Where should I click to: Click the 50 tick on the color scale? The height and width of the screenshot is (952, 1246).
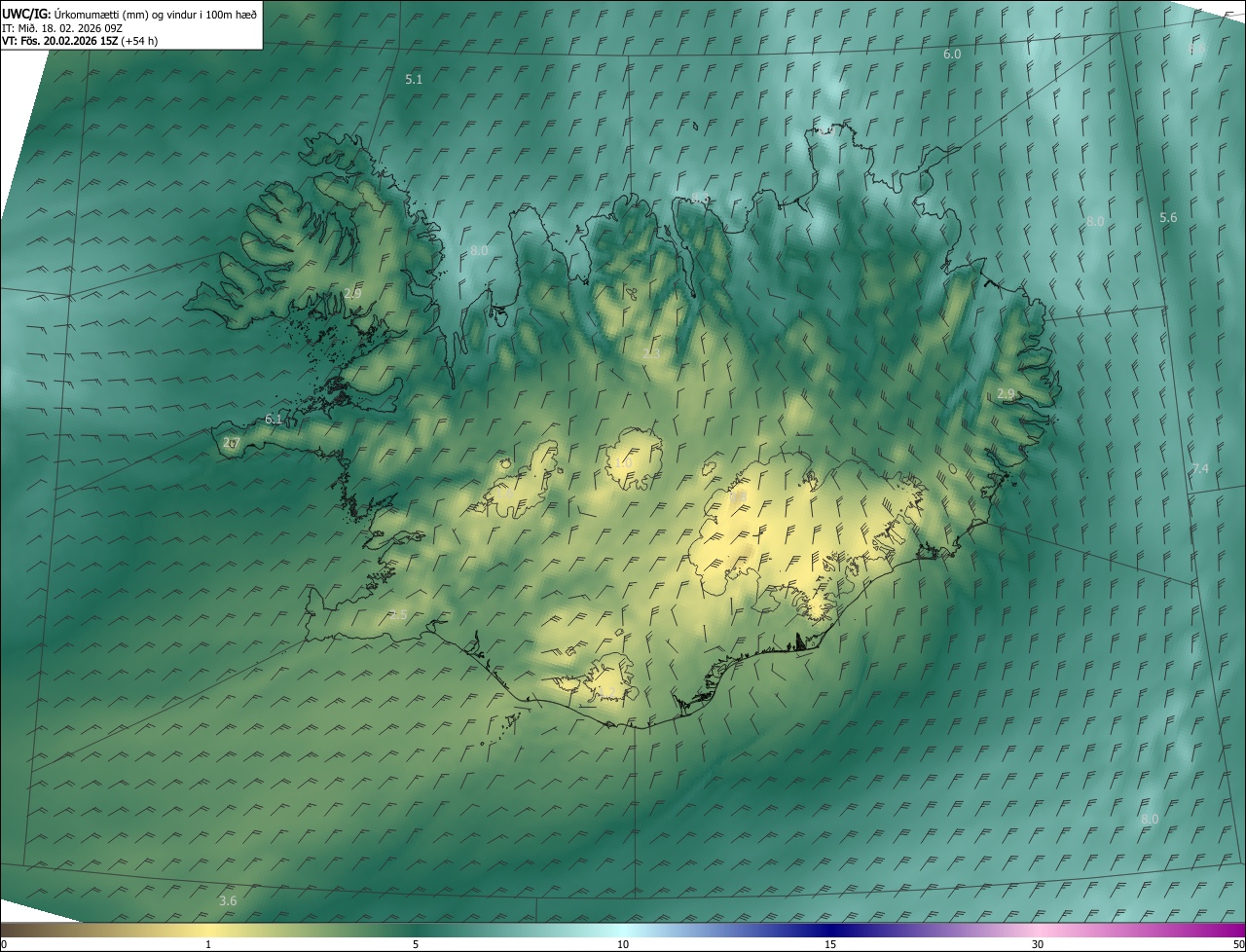pos(1238,944)
